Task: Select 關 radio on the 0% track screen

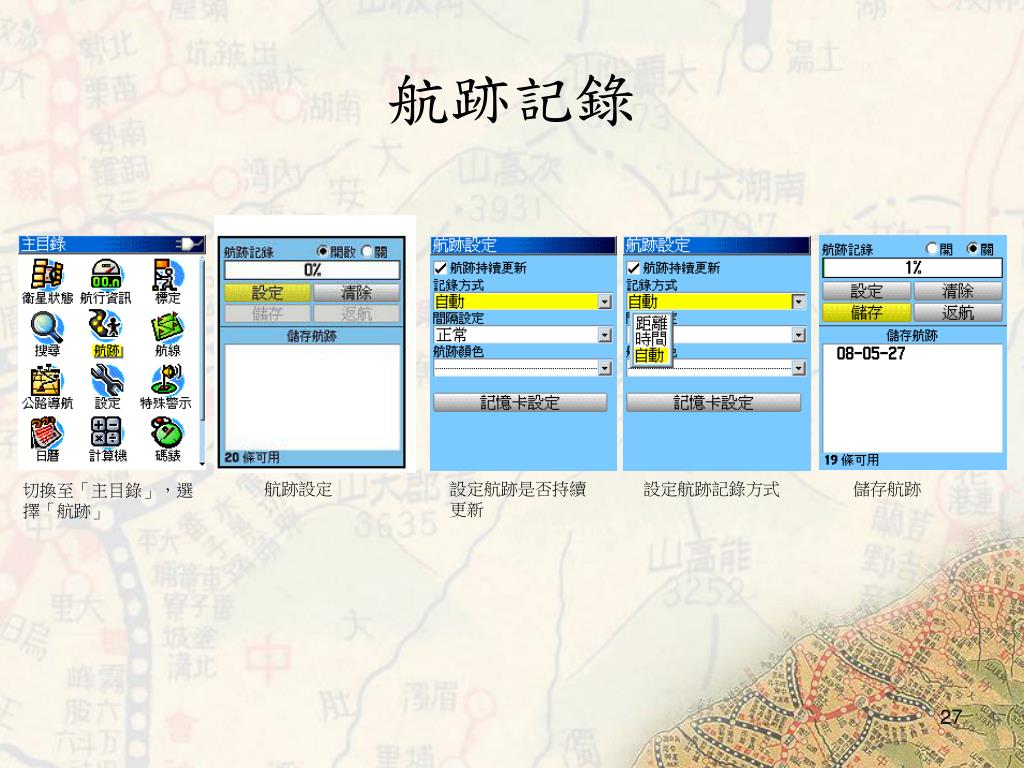Action: coord(367,251)
